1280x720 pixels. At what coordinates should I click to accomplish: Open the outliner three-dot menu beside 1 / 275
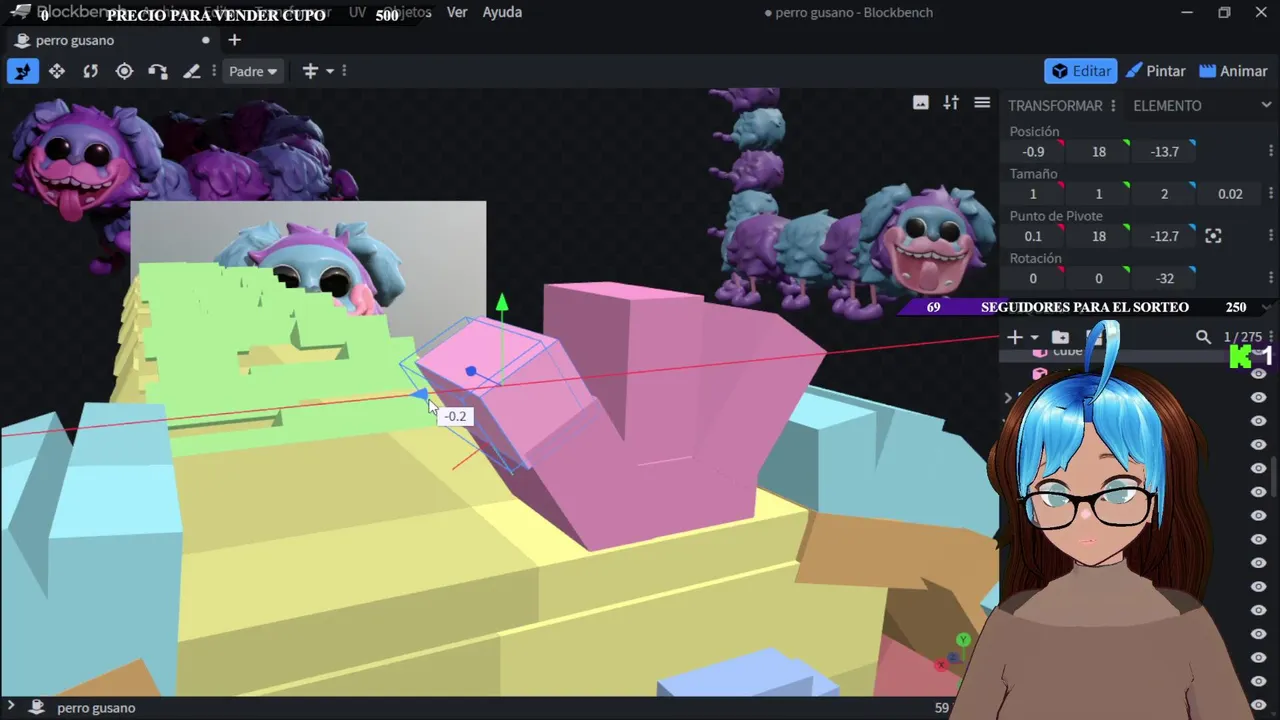point(1271,337)
